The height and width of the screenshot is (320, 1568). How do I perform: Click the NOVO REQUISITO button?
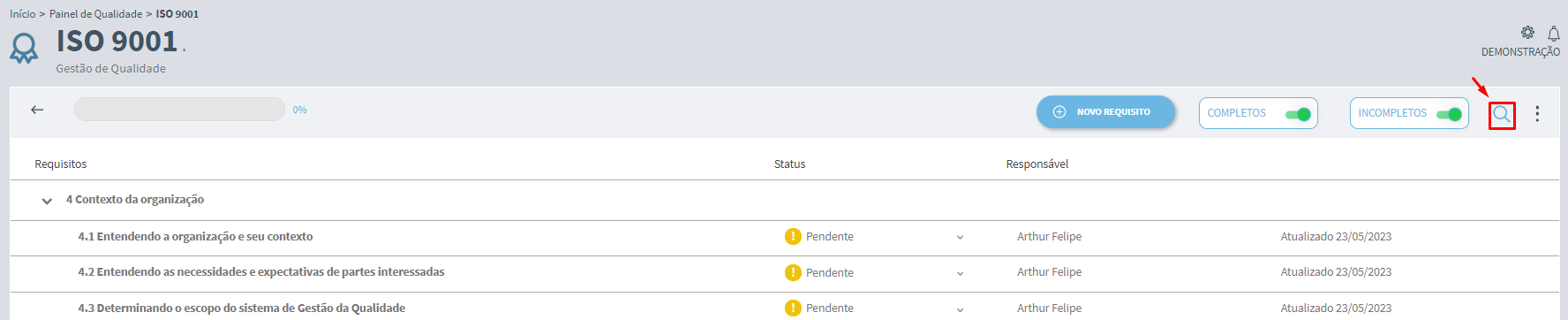tap(1105, 112)
